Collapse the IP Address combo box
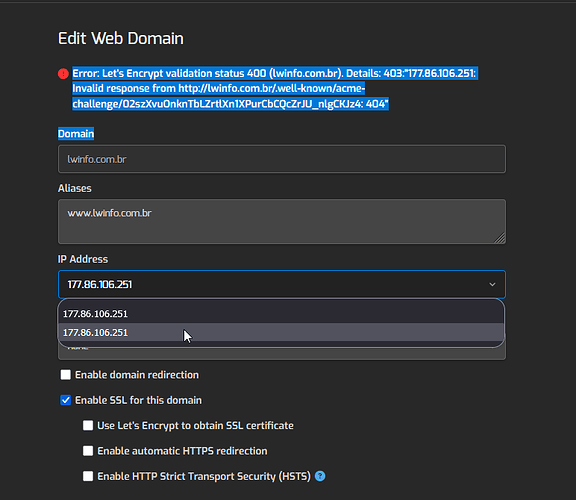576x500 pixels. pyautogui.click(x=282, y=284)
